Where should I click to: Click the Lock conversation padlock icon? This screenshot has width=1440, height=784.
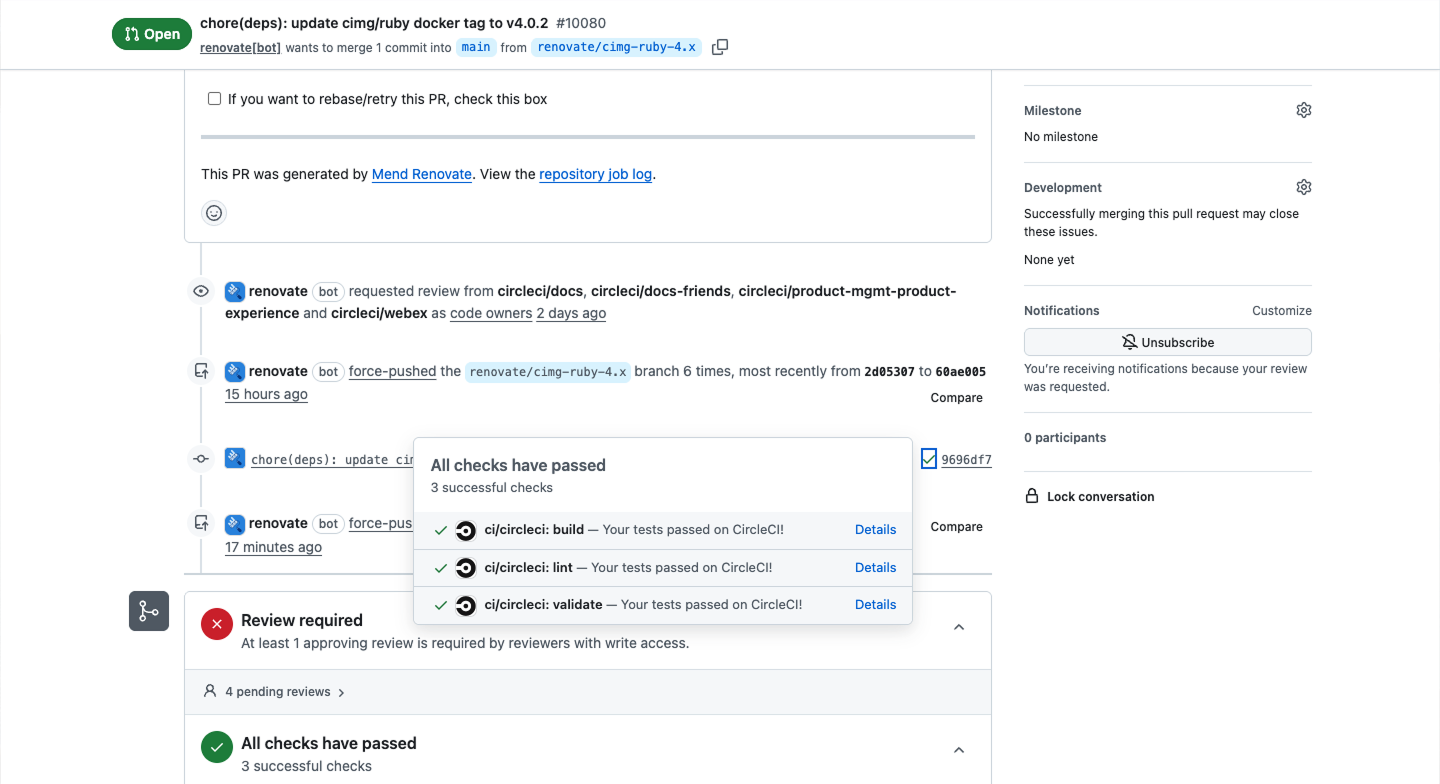(1032, 496)
